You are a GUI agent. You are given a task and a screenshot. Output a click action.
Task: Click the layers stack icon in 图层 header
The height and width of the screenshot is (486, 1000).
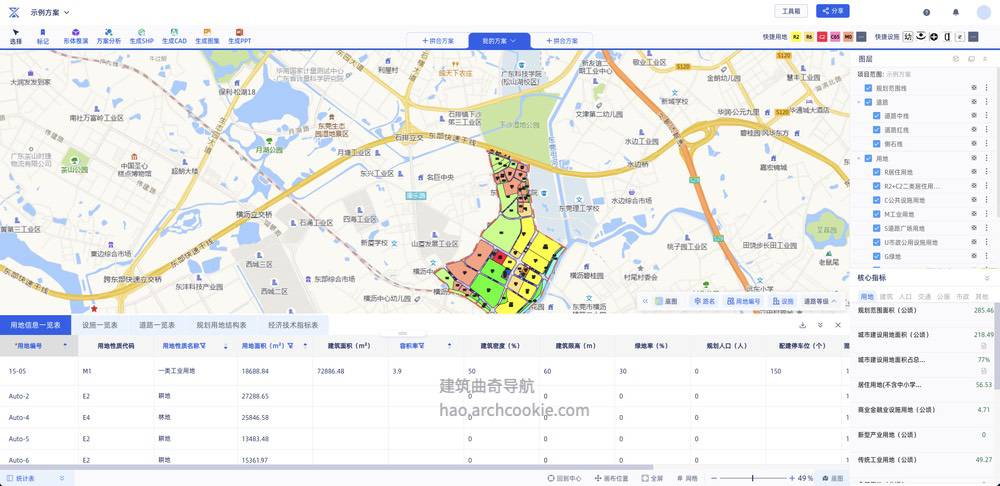tap(956, 59)
